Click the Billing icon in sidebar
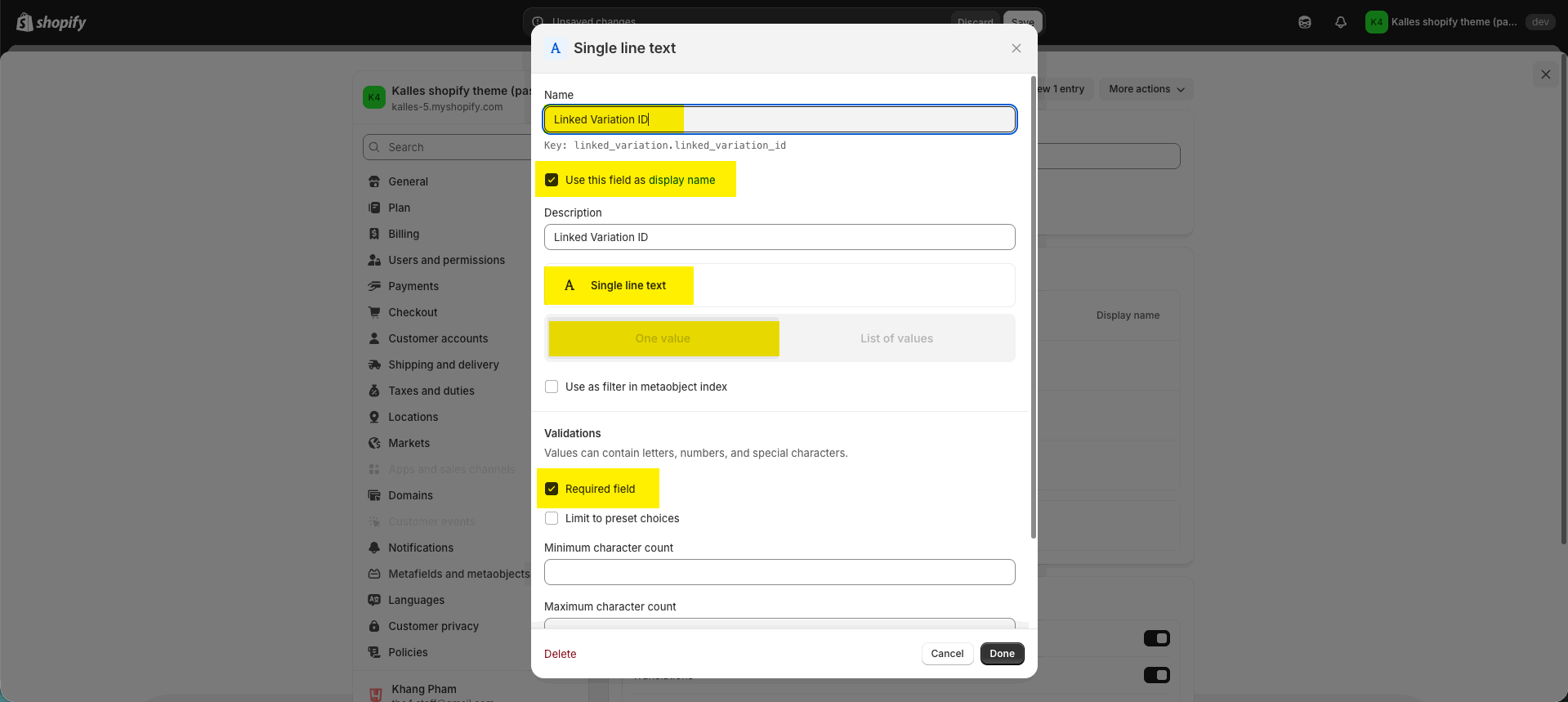Viewport: 1568px width, 702px height. pos(374,234)
